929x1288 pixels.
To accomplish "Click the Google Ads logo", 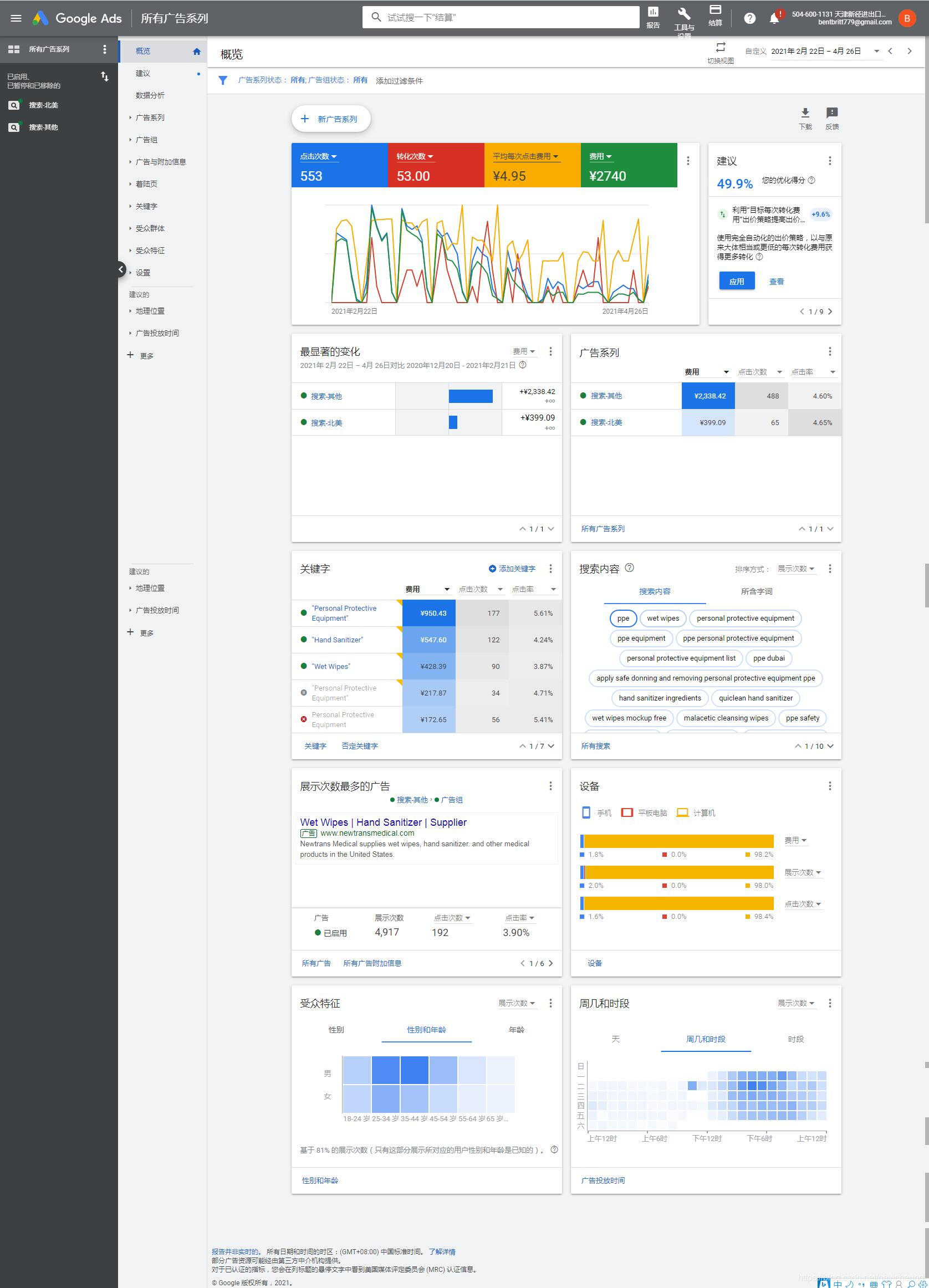I will (x=76, y=18).
